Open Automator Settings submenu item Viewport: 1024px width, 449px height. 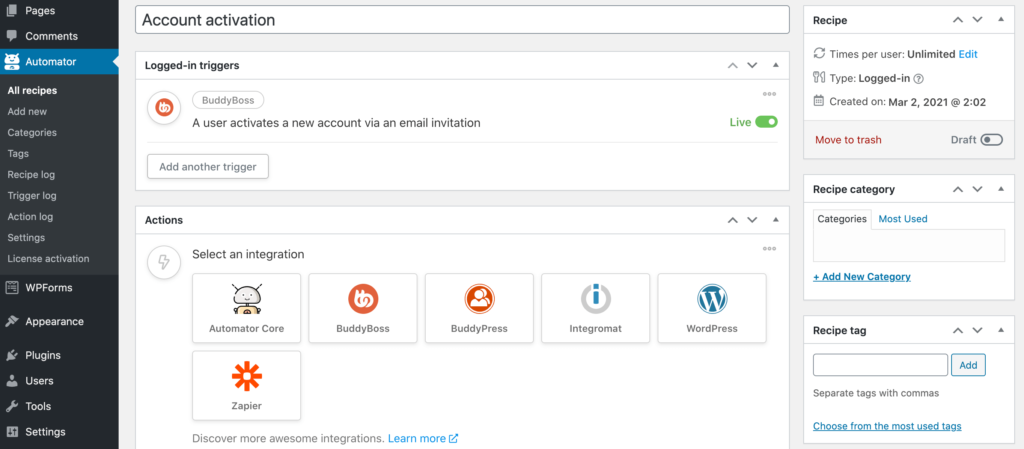(26, 238)
